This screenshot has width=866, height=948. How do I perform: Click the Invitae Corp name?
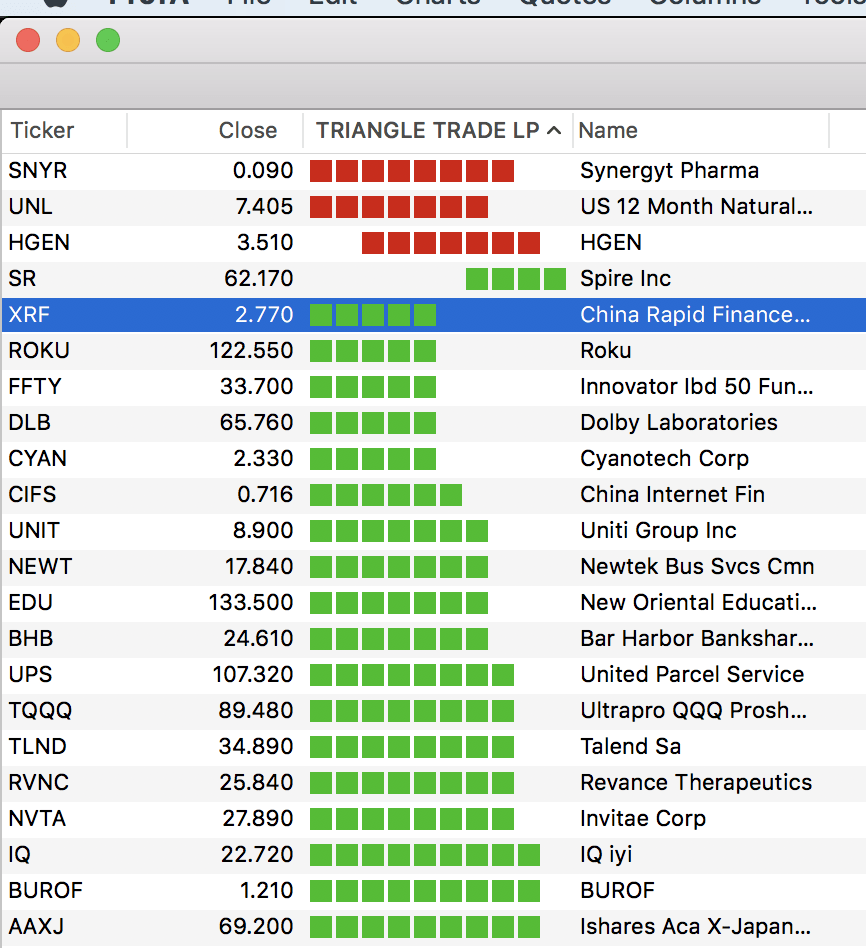pos(643,819)
